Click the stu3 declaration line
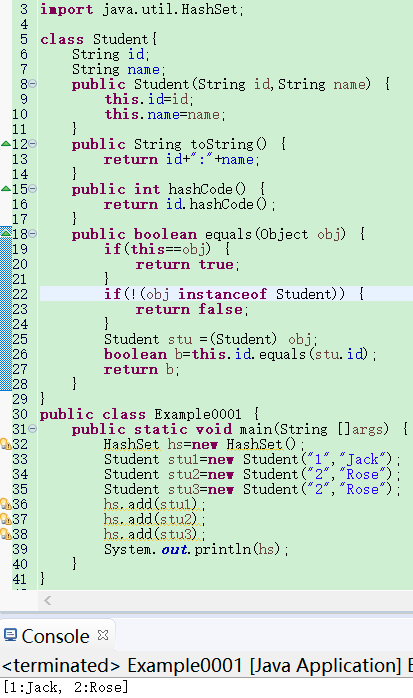Screen dimensions: 413x698 pos(252,489)
